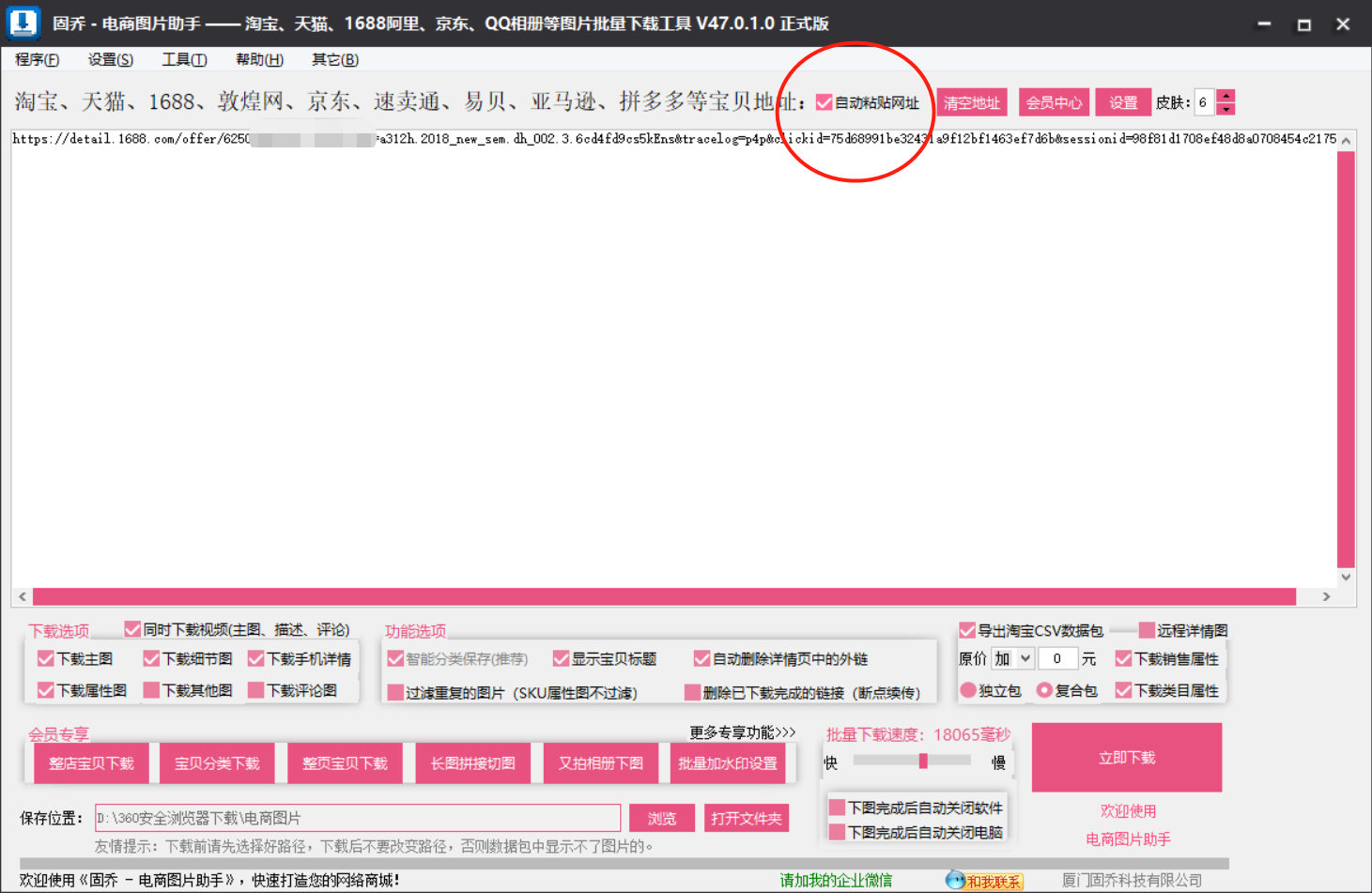Viewport: 1372px width, 893px height.
Task: Click 浏览 browse button
Action: (x=661, y=818)
